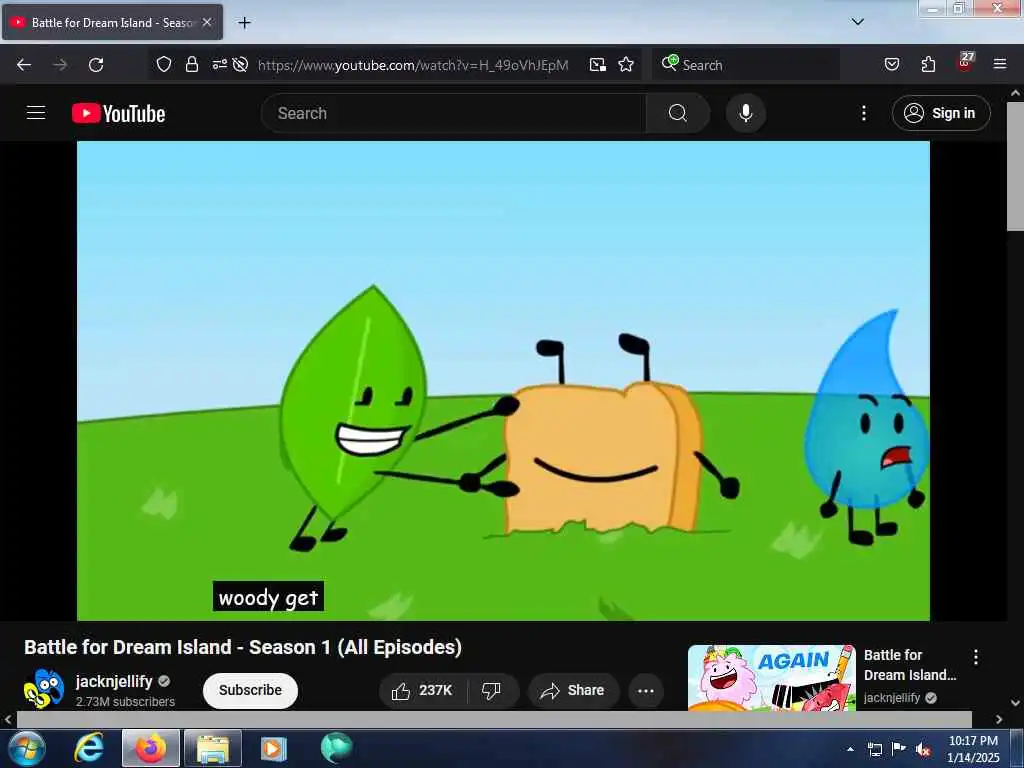The image size is (1024, 768).
Task: Go to YouTube home via the logo
Action: tap(118, 114)
